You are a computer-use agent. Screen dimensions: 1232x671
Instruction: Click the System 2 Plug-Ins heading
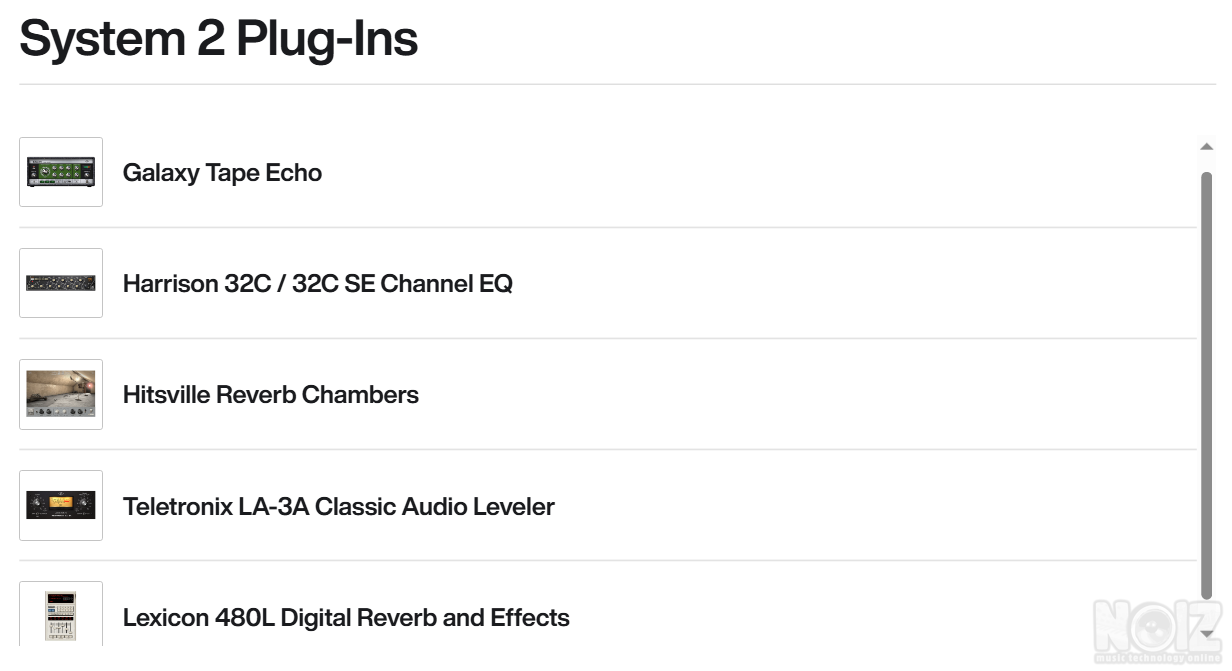tap(218, 38)
